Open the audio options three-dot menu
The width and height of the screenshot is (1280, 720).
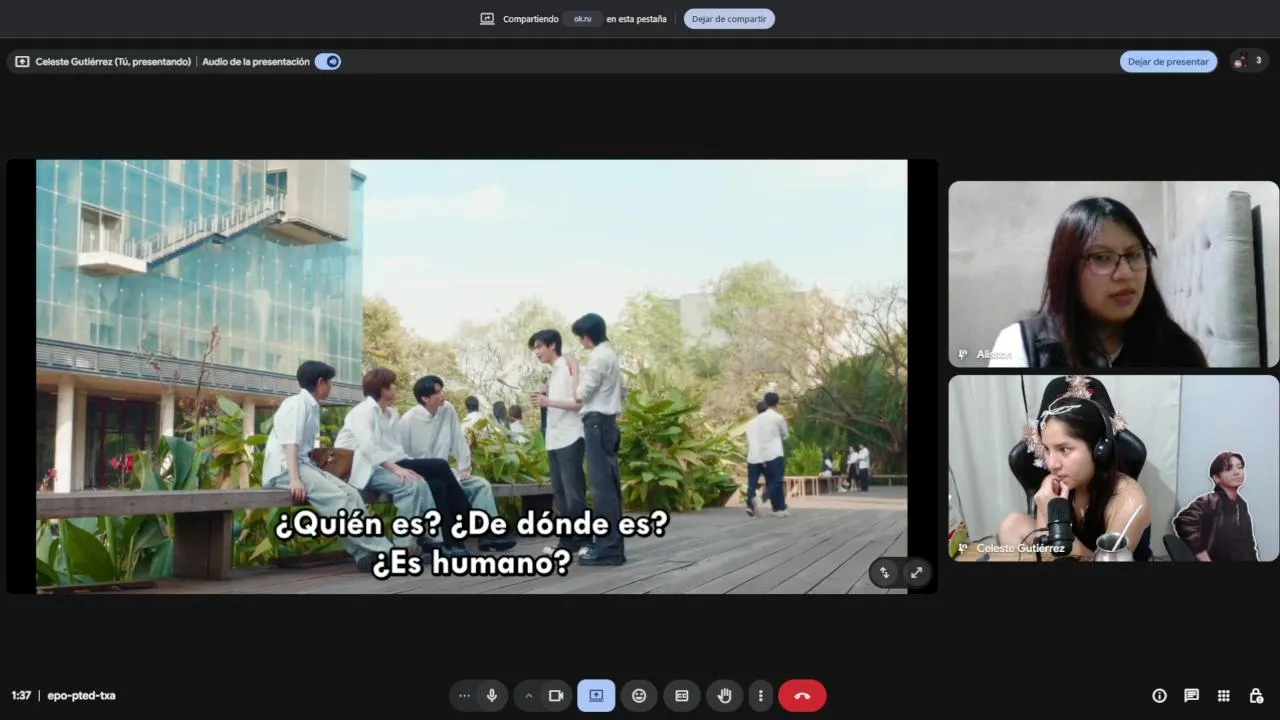(x=464, y=696)
